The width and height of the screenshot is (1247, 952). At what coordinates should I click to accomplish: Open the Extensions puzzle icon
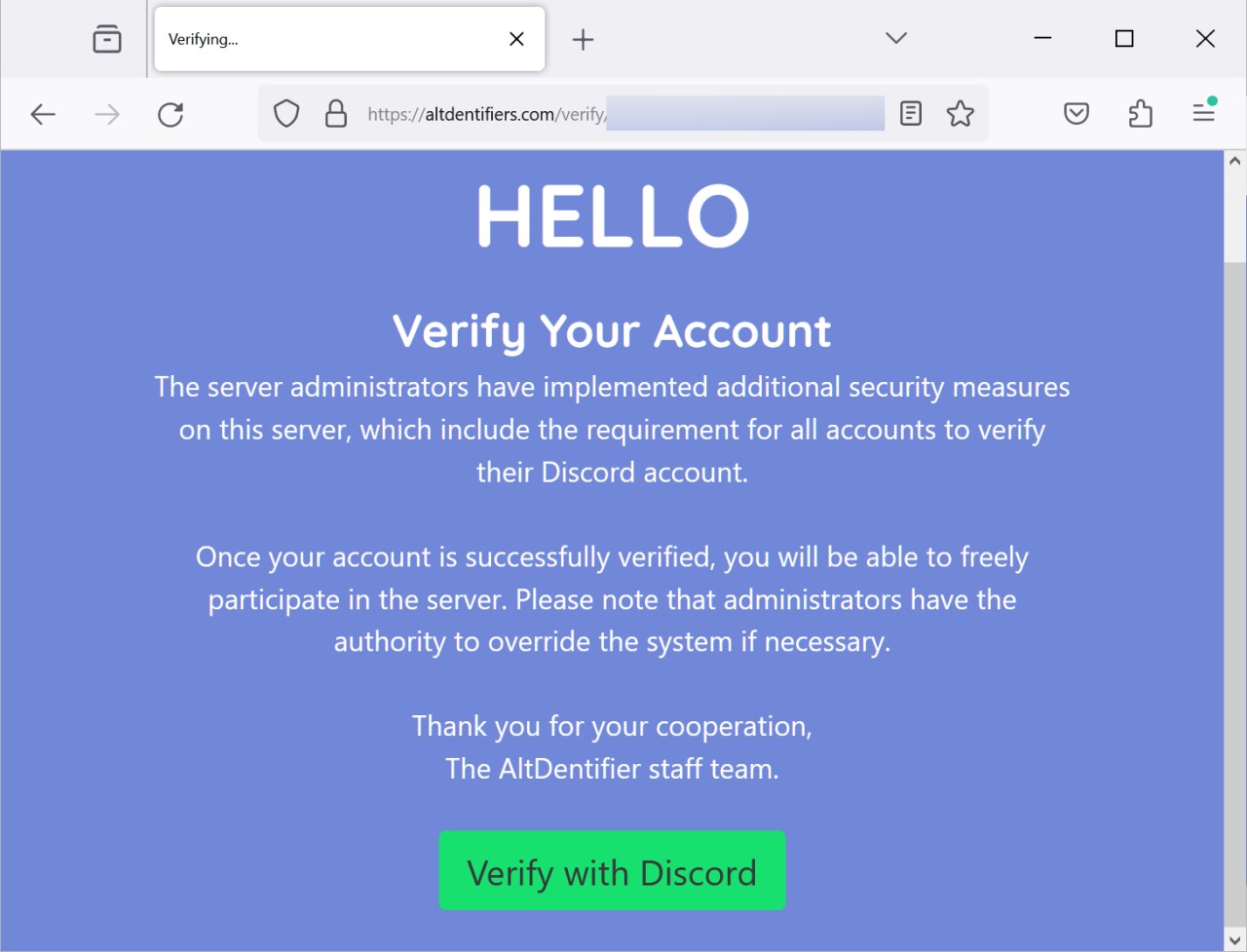click(1140, 114)
